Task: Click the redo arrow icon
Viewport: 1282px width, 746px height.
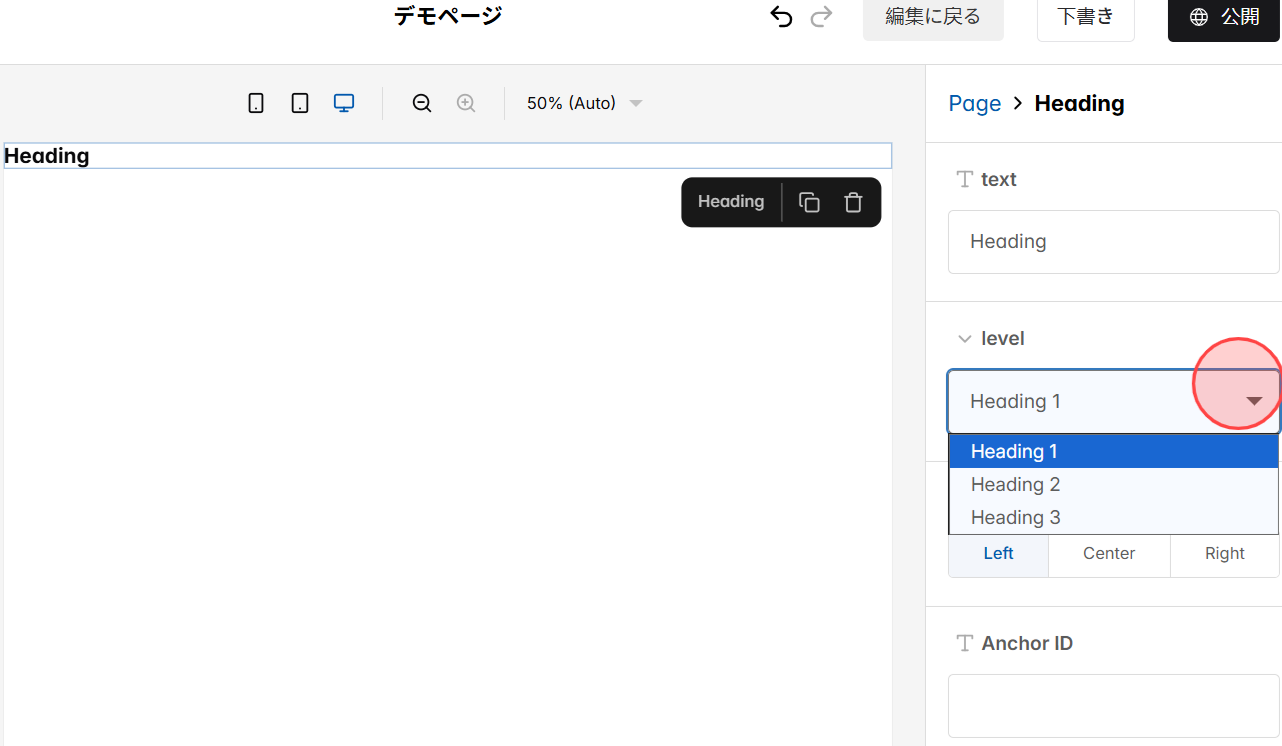Action: click(x=821, y=16)
